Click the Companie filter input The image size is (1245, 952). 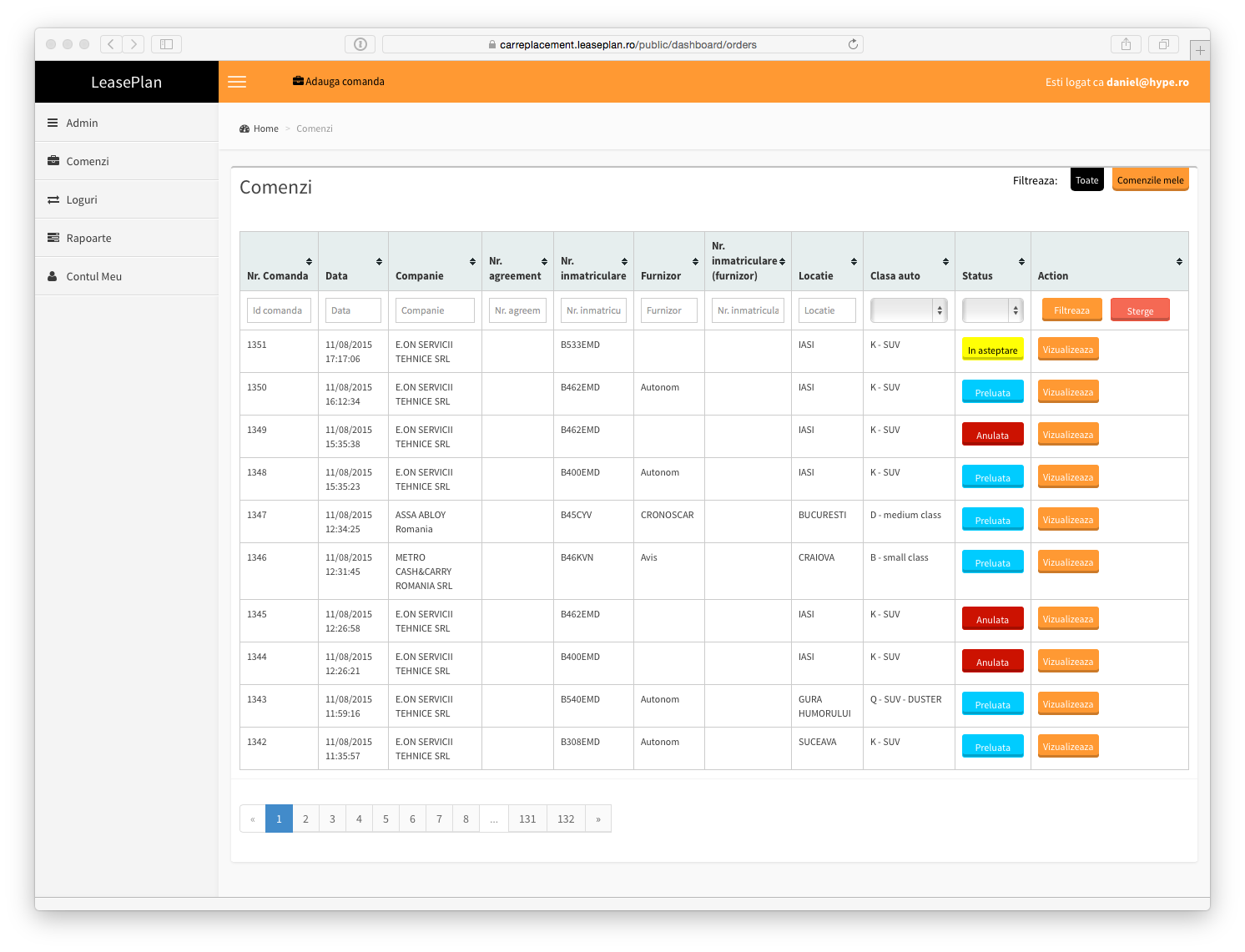click(x=435, y=310)
